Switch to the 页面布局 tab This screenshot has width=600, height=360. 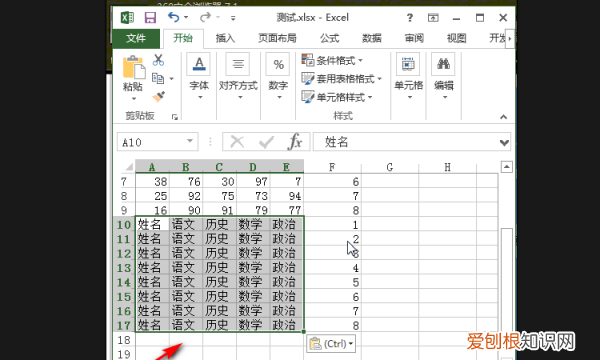(x=277, y=38)
